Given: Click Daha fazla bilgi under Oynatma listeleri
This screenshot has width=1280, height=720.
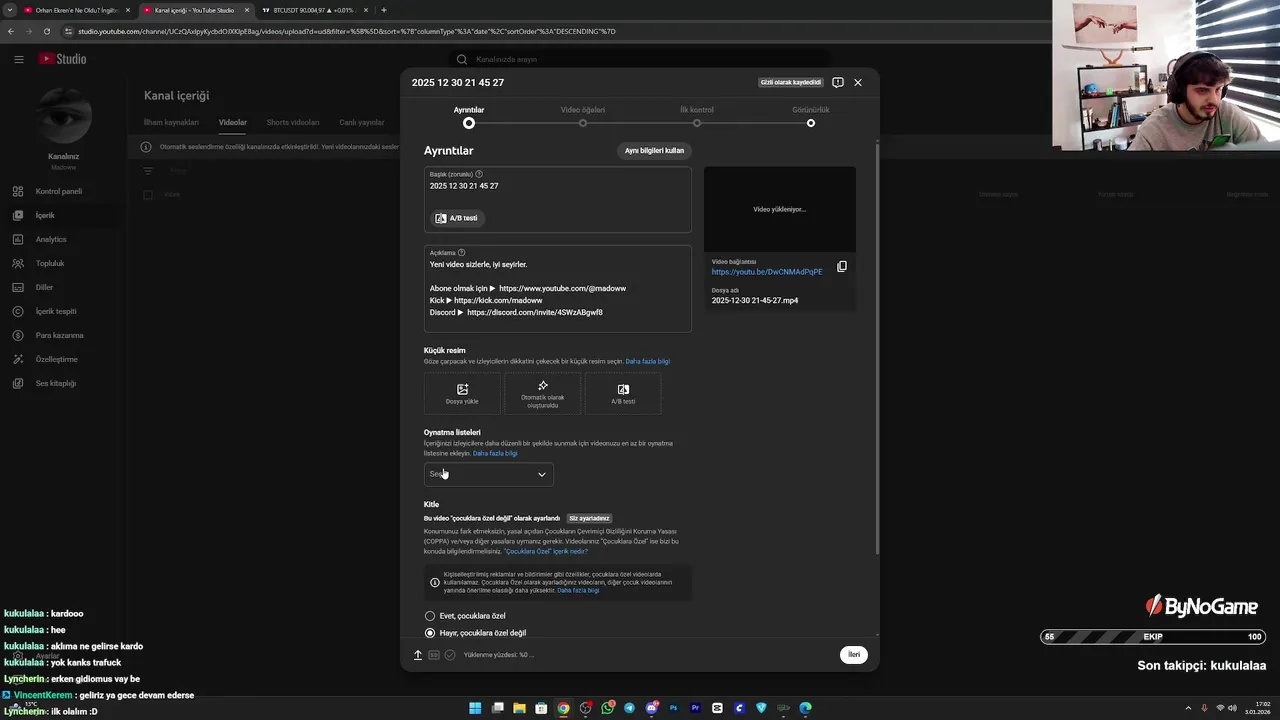Looking at the screenshot, I should pyautogui.click(x=495, y=453).
